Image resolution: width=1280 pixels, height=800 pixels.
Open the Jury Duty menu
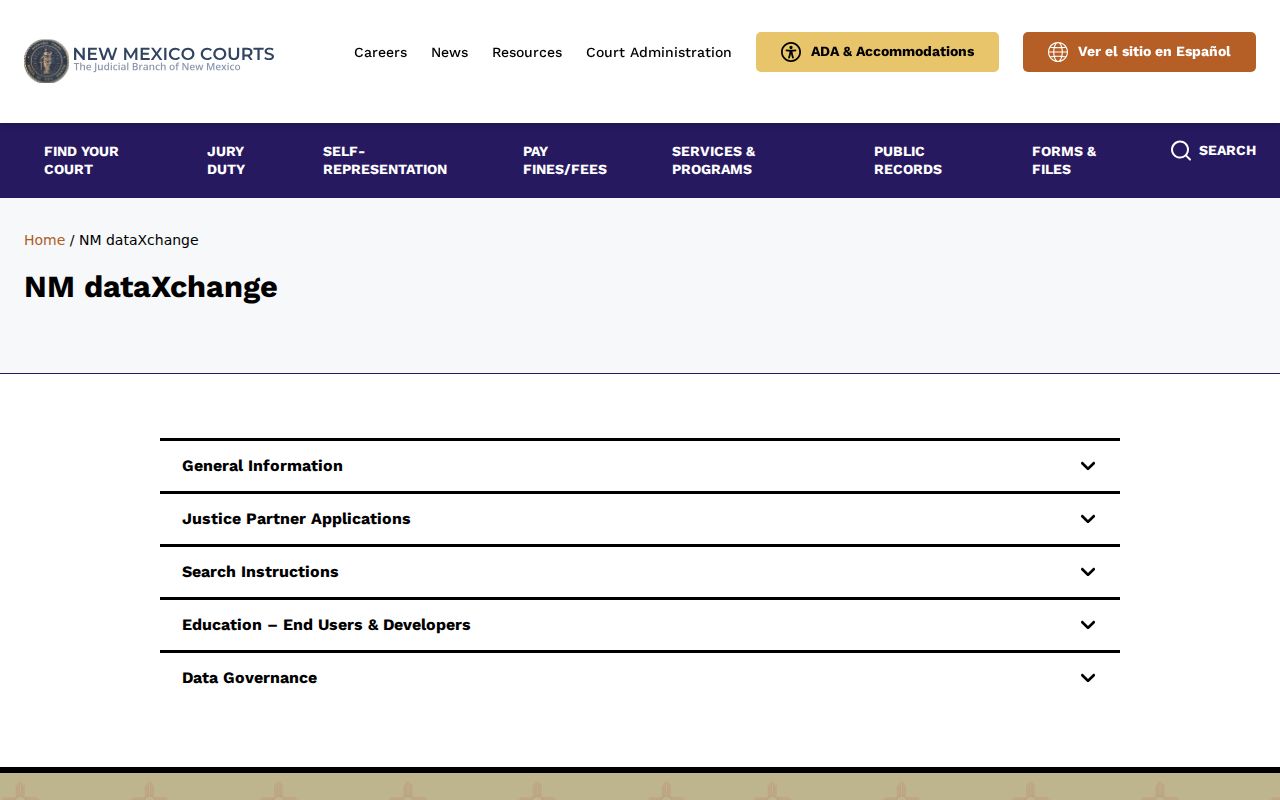226,160
